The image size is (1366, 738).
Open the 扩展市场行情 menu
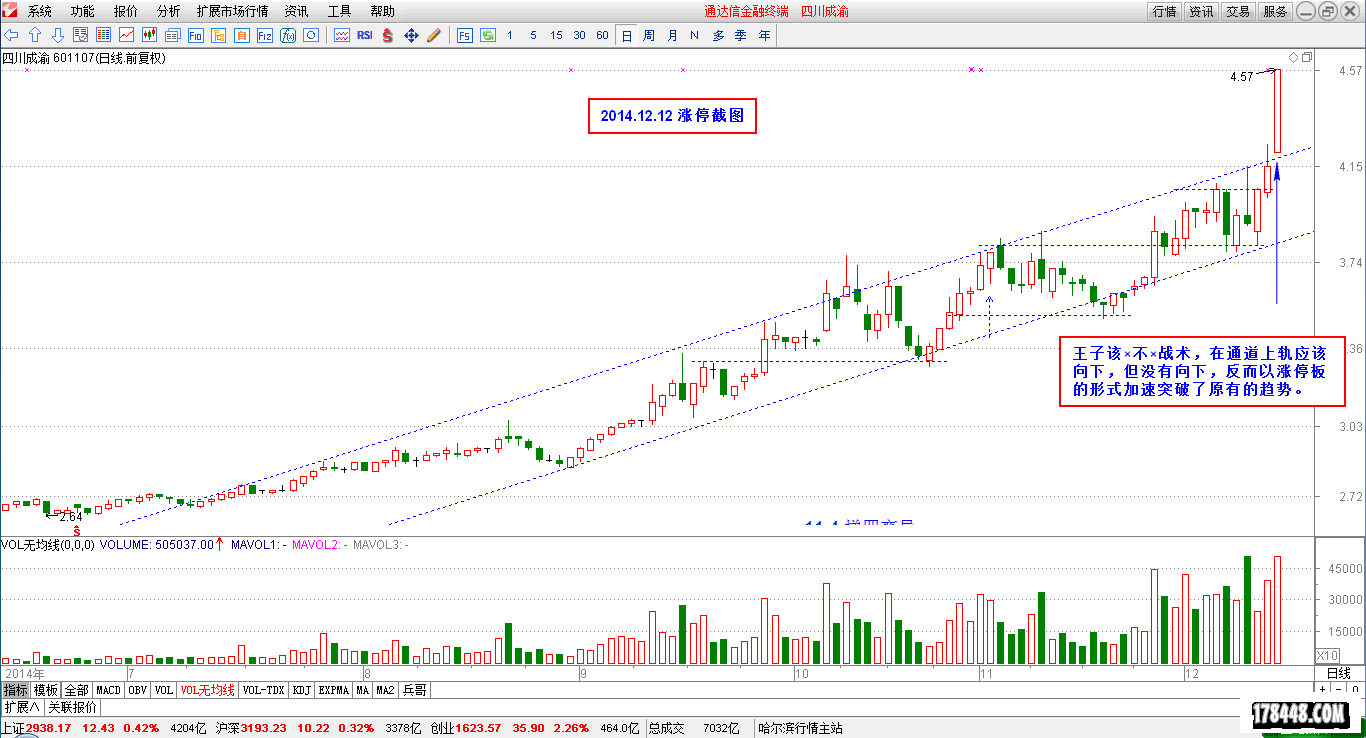click(x=233, y=11)
